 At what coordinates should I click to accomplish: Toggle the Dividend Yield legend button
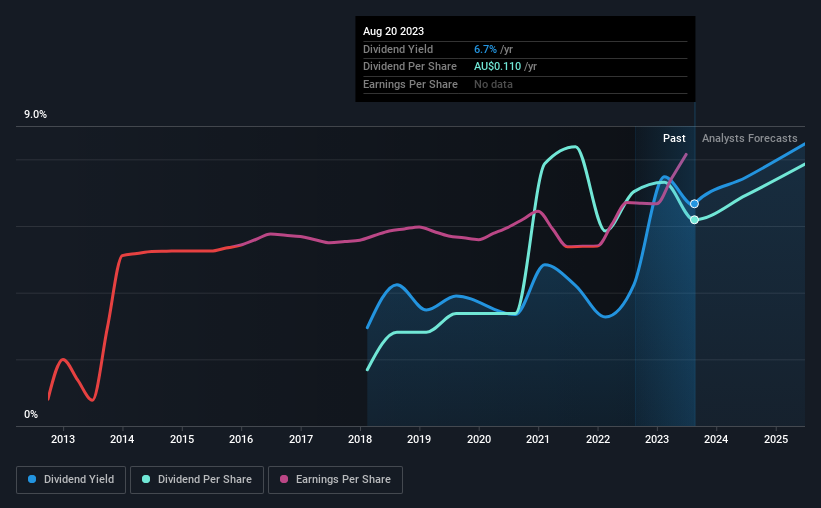71,480
